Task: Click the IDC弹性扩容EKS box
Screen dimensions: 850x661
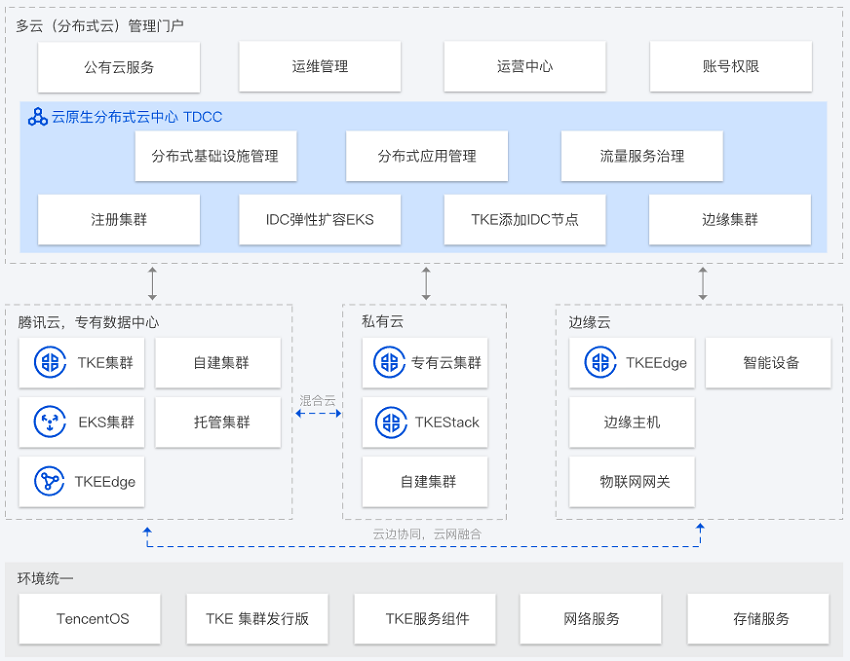Action: click(320, 220)
